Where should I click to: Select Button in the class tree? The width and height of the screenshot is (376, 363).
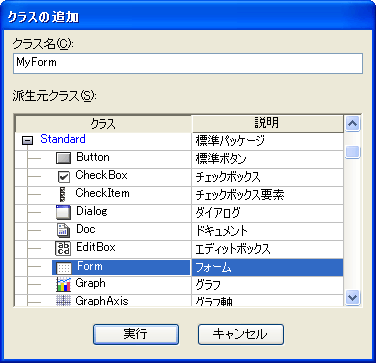(93, 157)
